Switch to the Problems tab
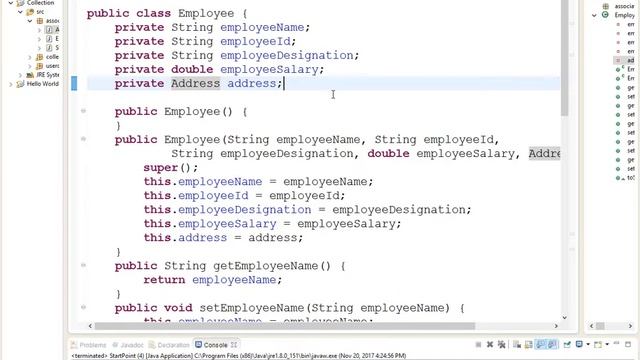The image size is (640, 360). [x=89, y=345]
